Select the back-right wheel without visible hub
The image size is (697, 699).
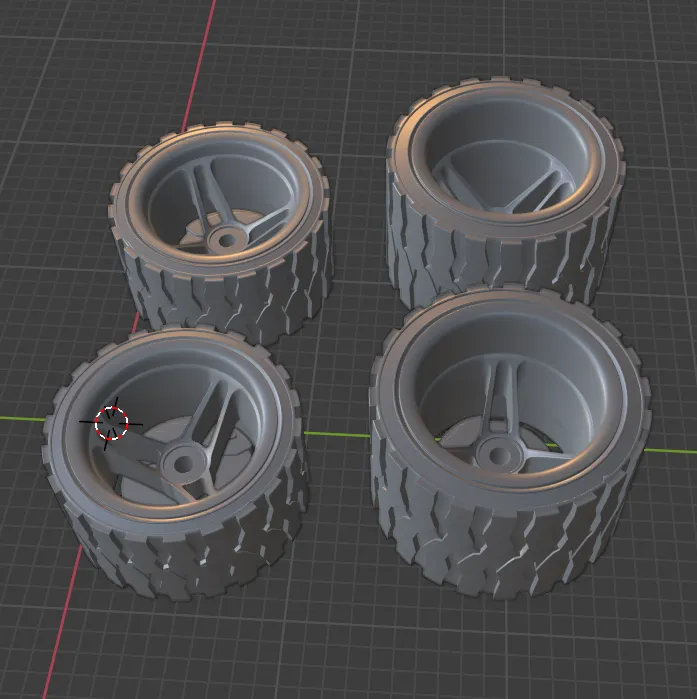pyautogui.click(x=505, y=192)
